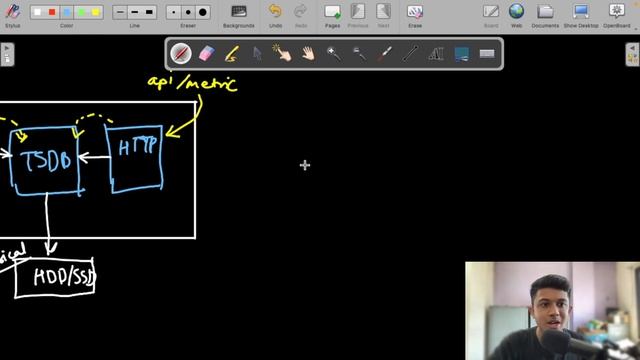The image size is (640, 360).
Task: Select the Pen tool in stylus palette
Action: pyautogui.click(x=181, y=53)
